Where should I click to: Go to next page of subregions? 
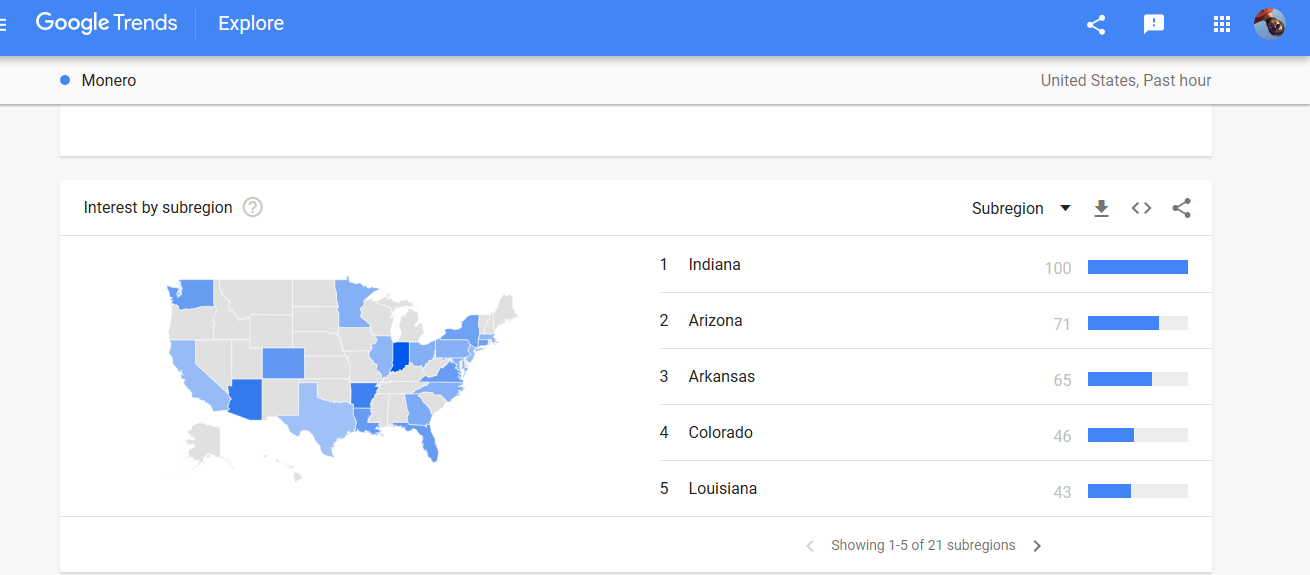[x=1037, y=546]
